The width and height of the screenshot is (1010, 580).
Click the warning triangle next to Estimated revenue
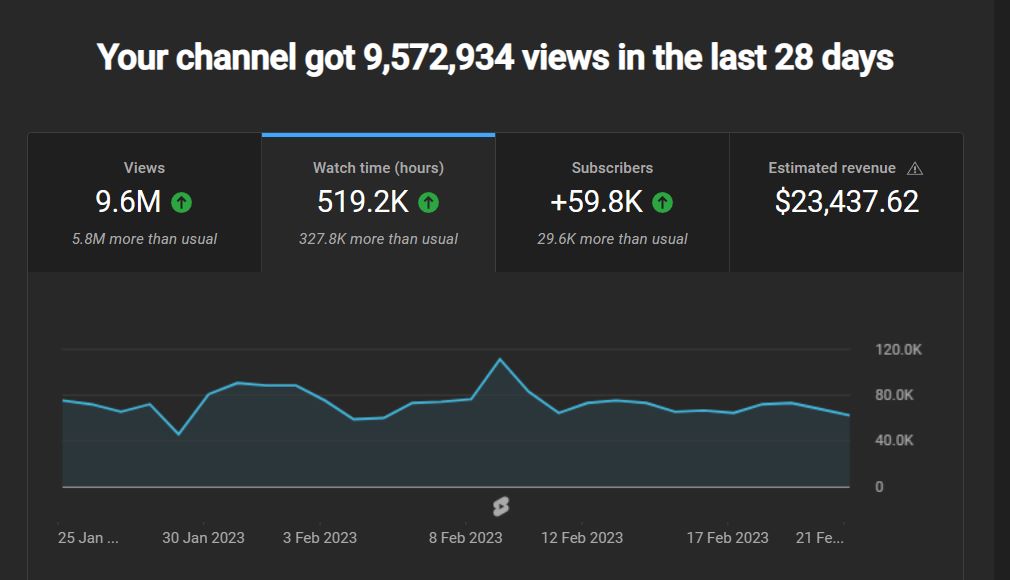tap(914, 169)
